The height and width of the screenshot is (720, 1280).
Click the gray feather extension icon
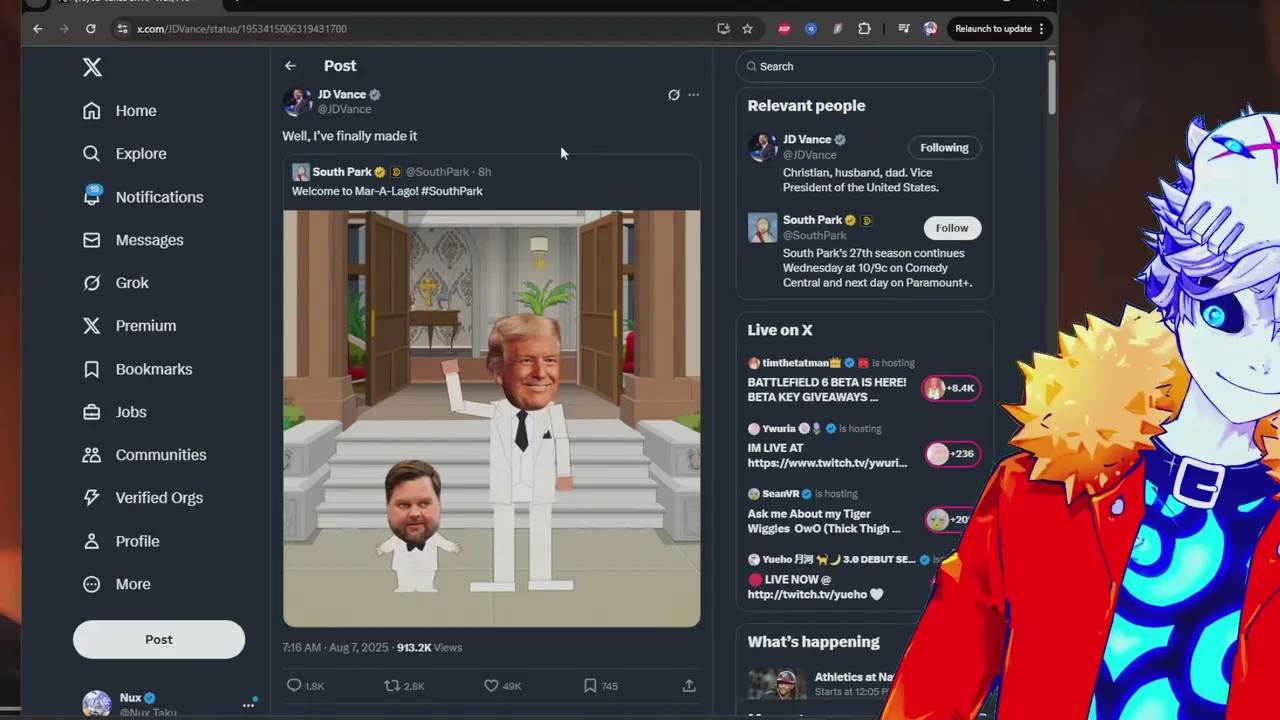[x=837, y=29]
